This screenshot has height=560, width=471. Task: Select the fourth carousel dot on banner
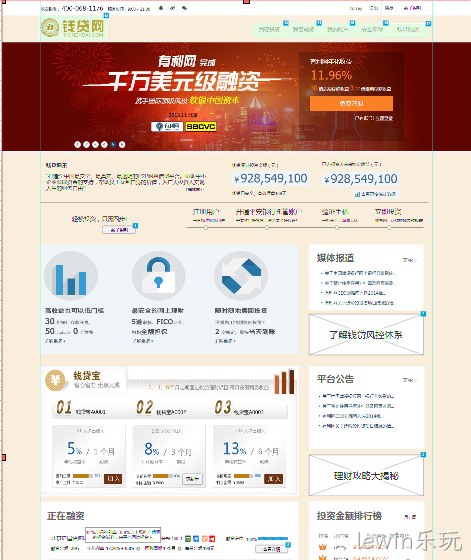click(x=104, y=145)
